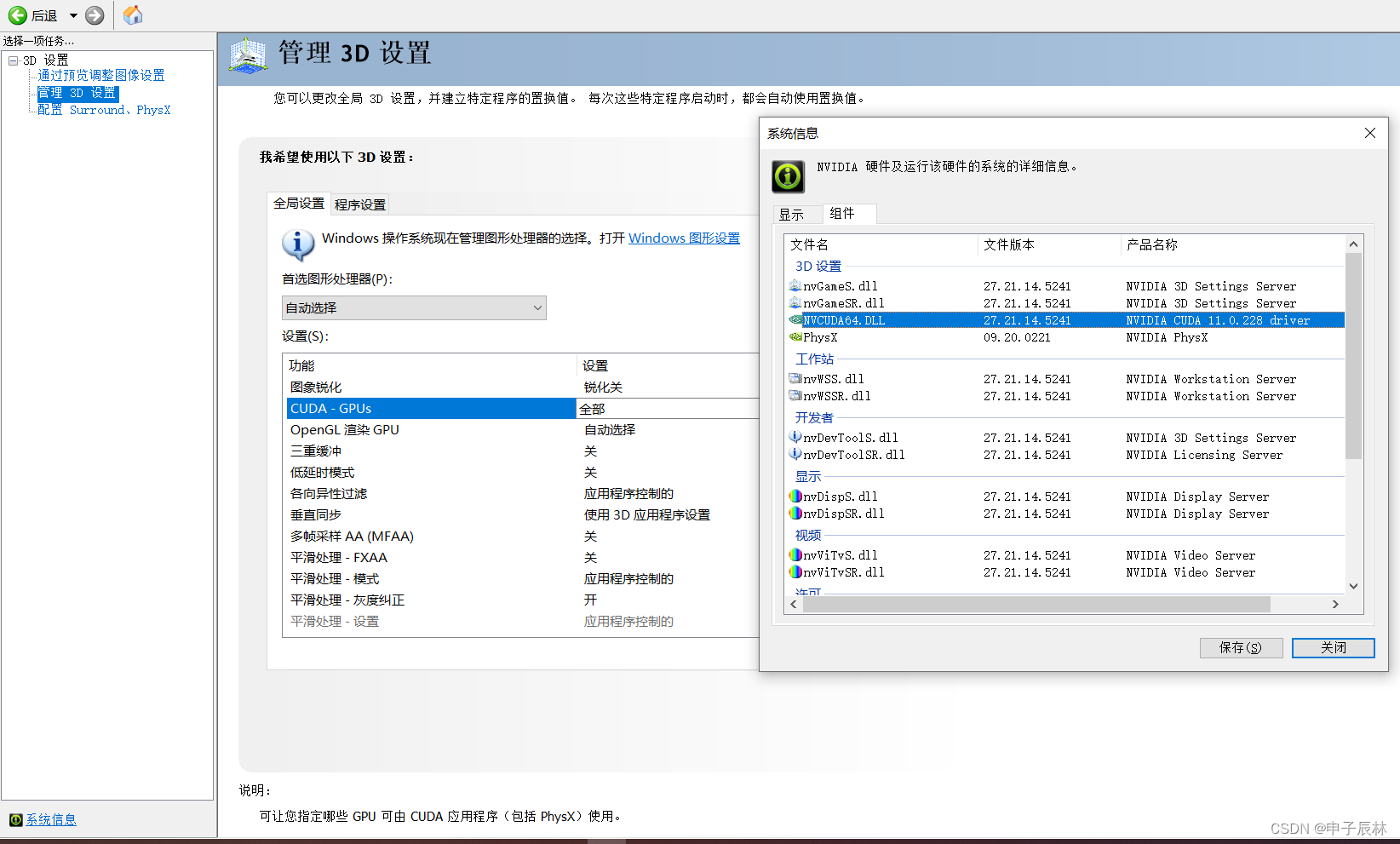Screen dimensions: 1400x844
Task: Open the 首选图形处理器 dropdown
Action: click(x=414, y=307)
